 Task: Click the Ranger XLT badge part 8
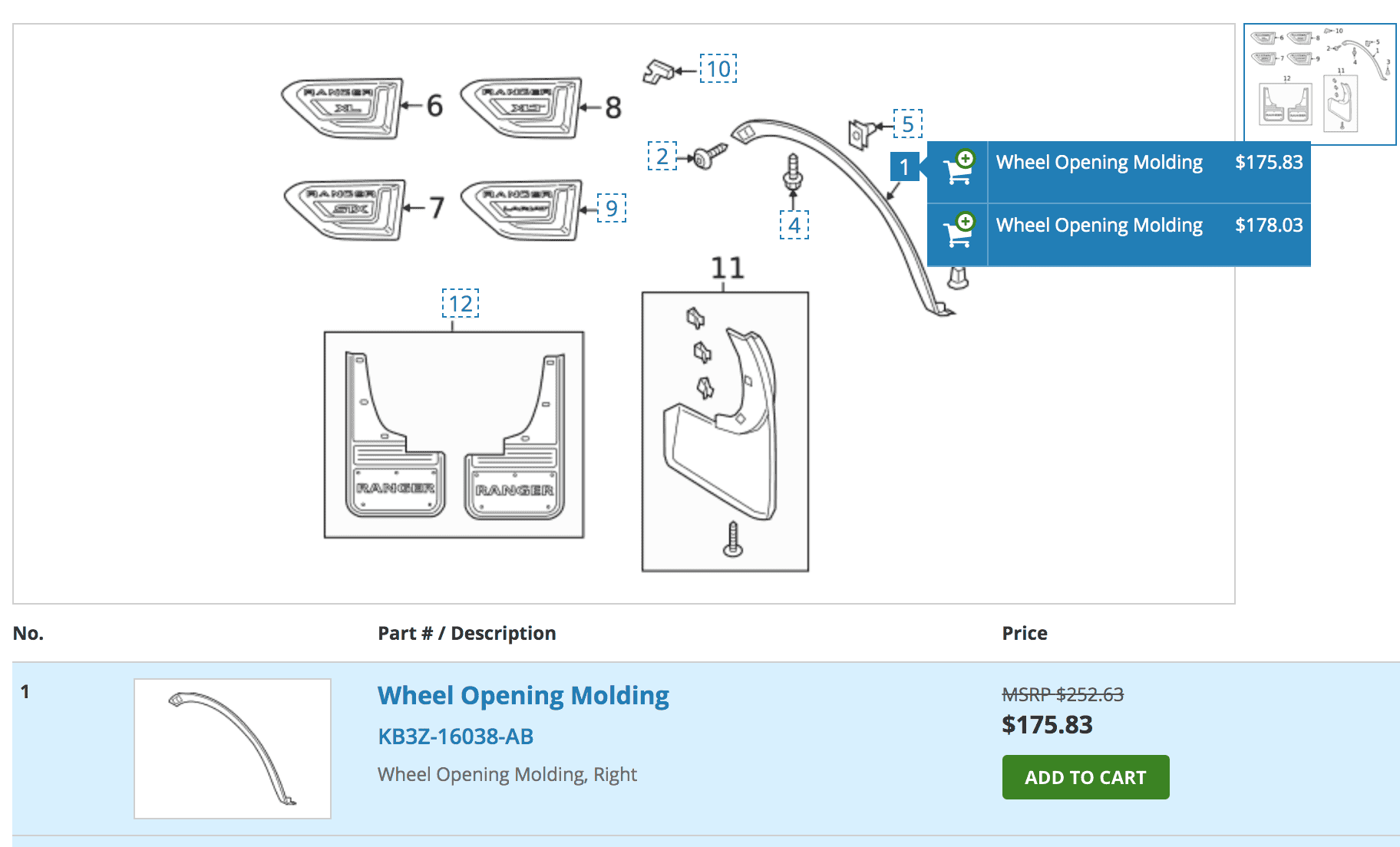521,108
